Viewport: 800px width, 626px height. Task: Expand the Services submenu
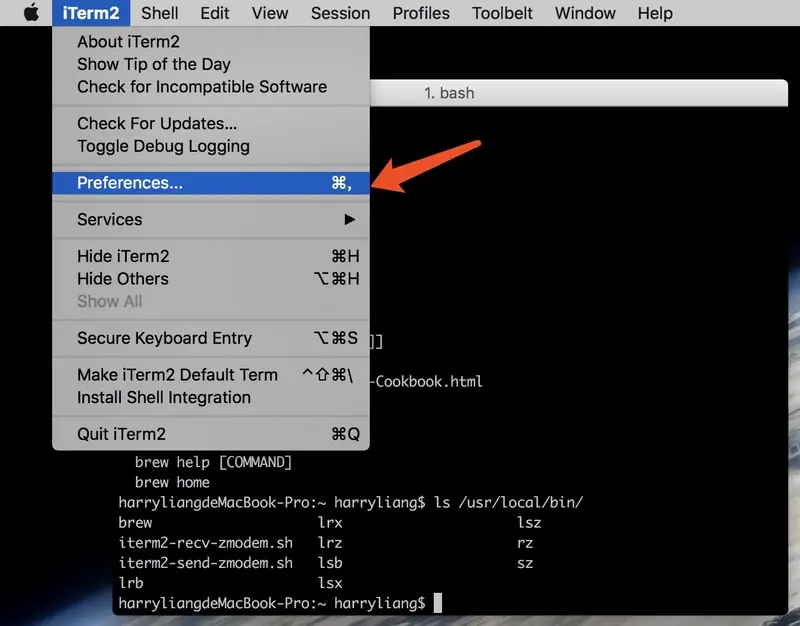[x=211, y=219]
